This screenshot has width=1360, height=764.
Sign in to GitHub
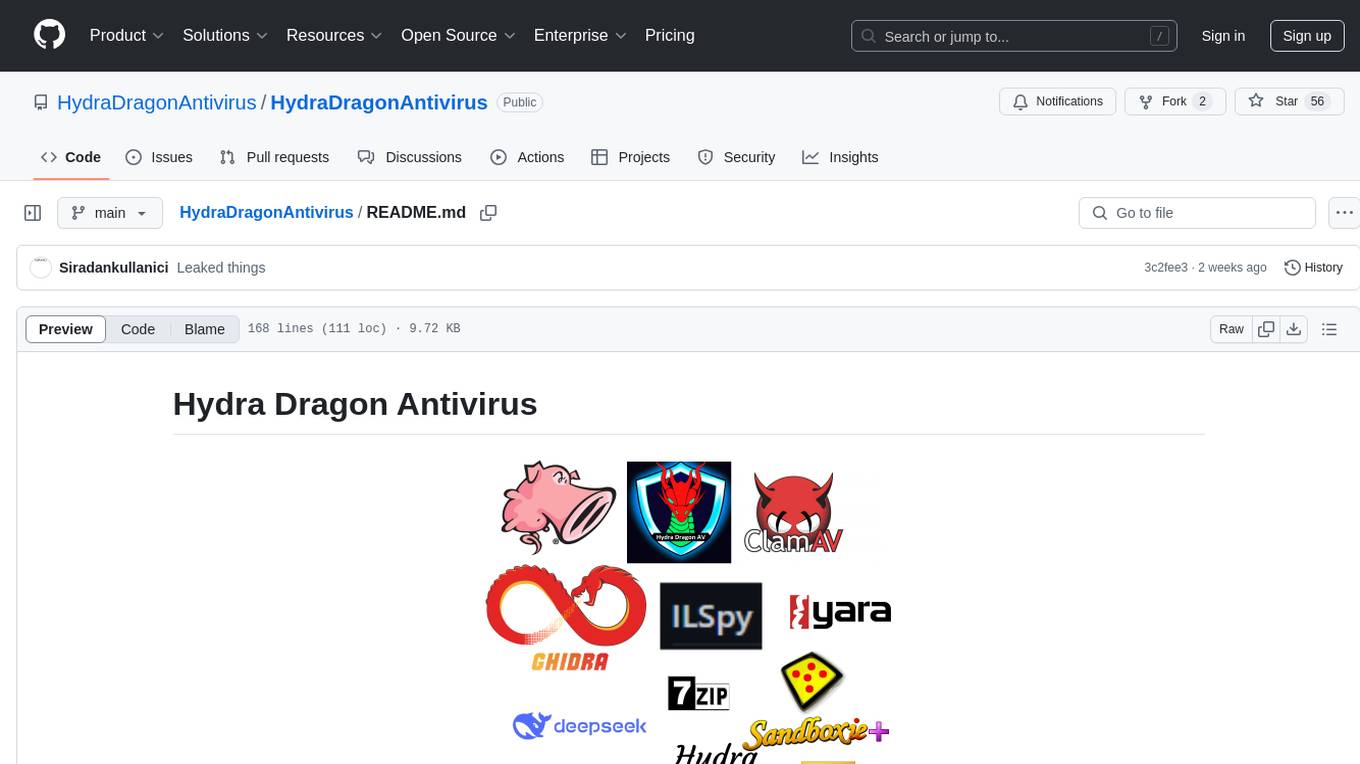(x=1223, y=36)
